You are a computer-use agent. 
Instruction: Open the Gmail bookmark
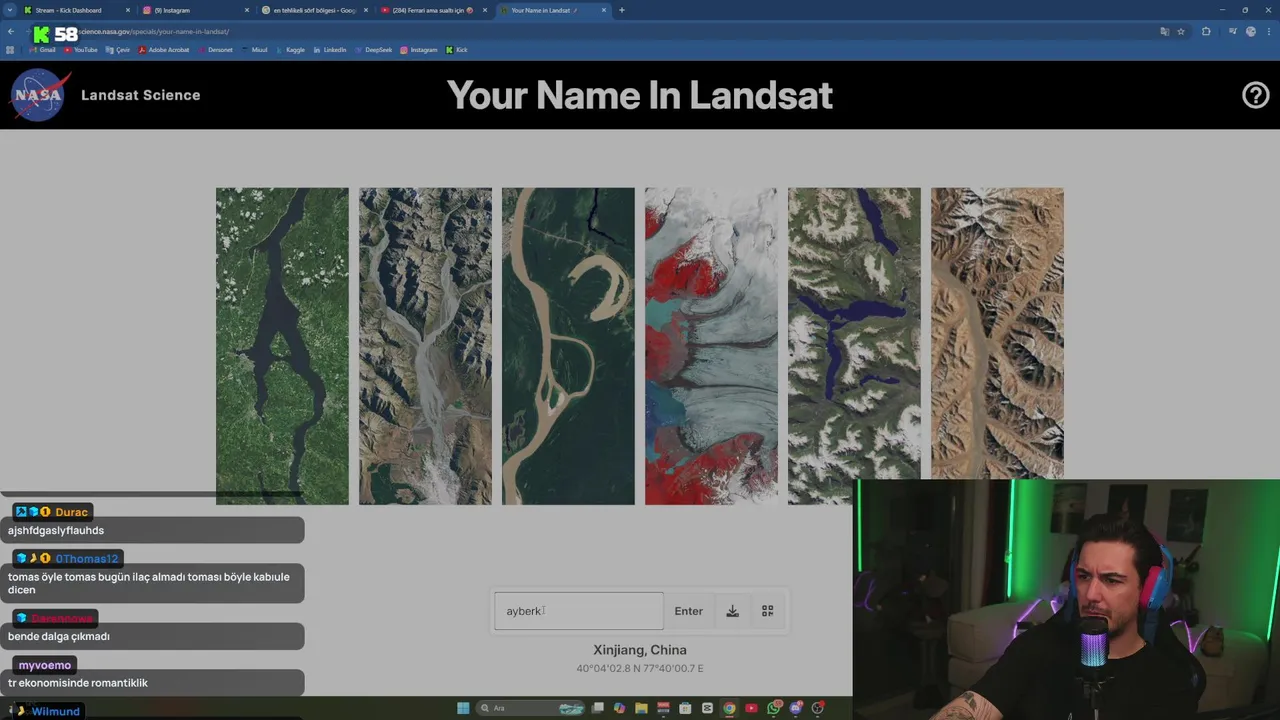41,49
